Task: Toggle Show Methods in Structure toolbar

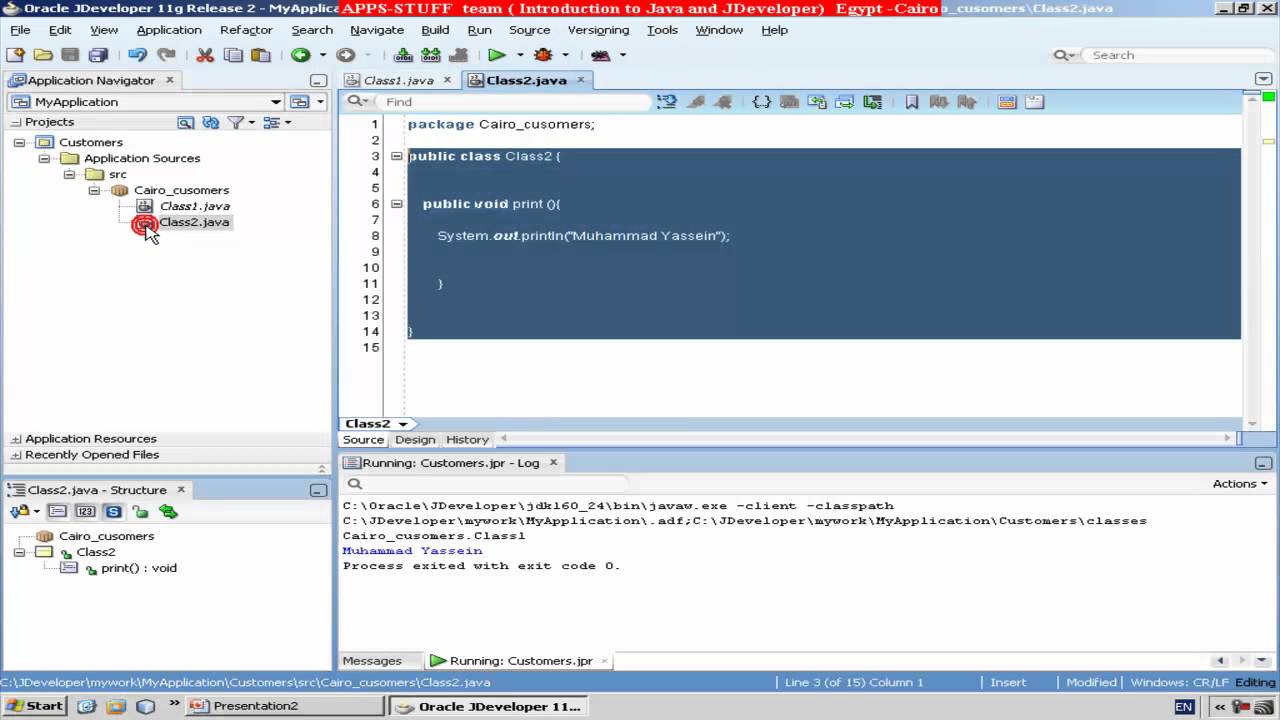Action: 58,511
